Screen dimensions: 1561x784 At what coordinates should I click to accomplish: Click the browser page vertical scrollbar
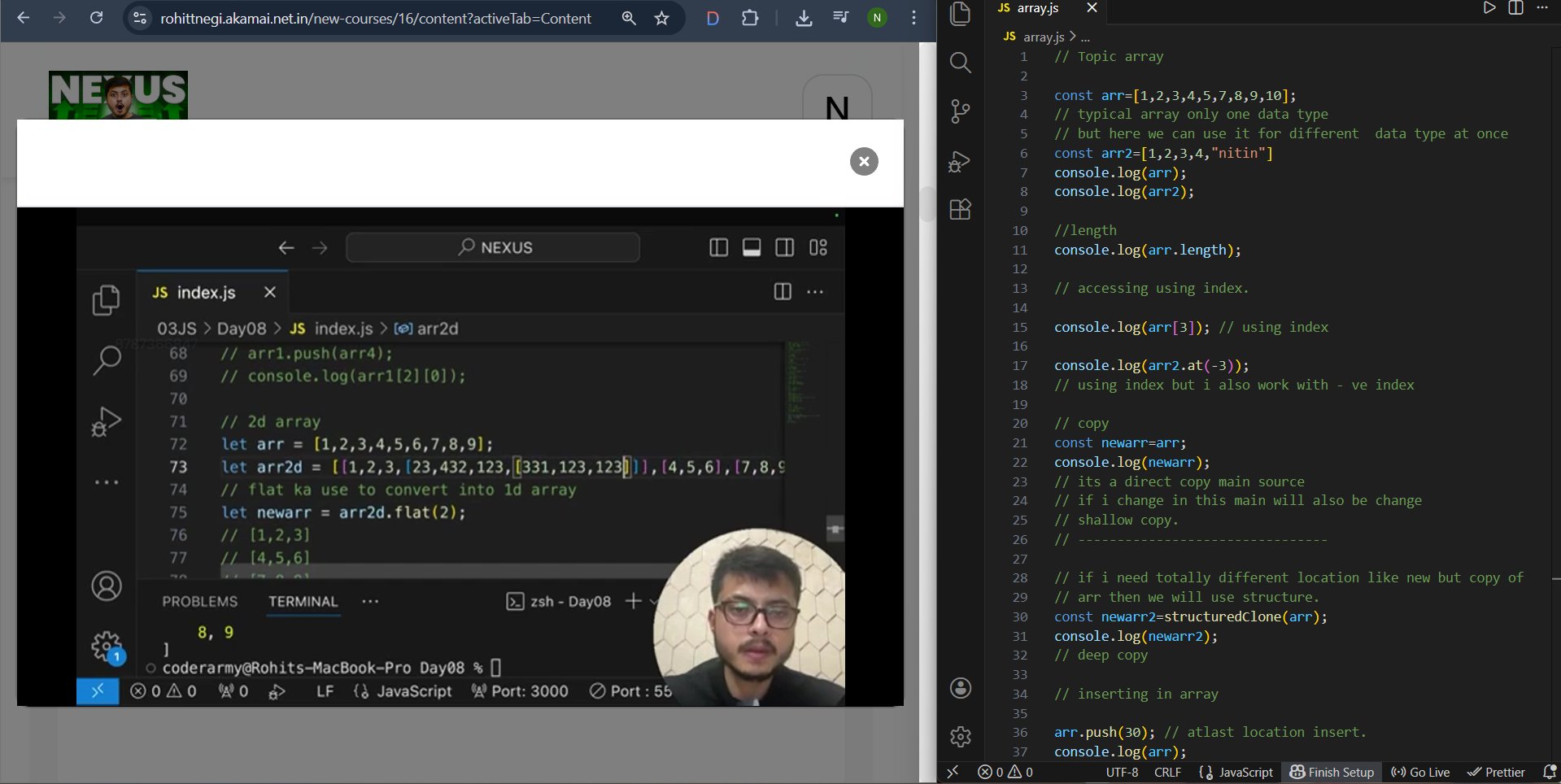(928, 203)
